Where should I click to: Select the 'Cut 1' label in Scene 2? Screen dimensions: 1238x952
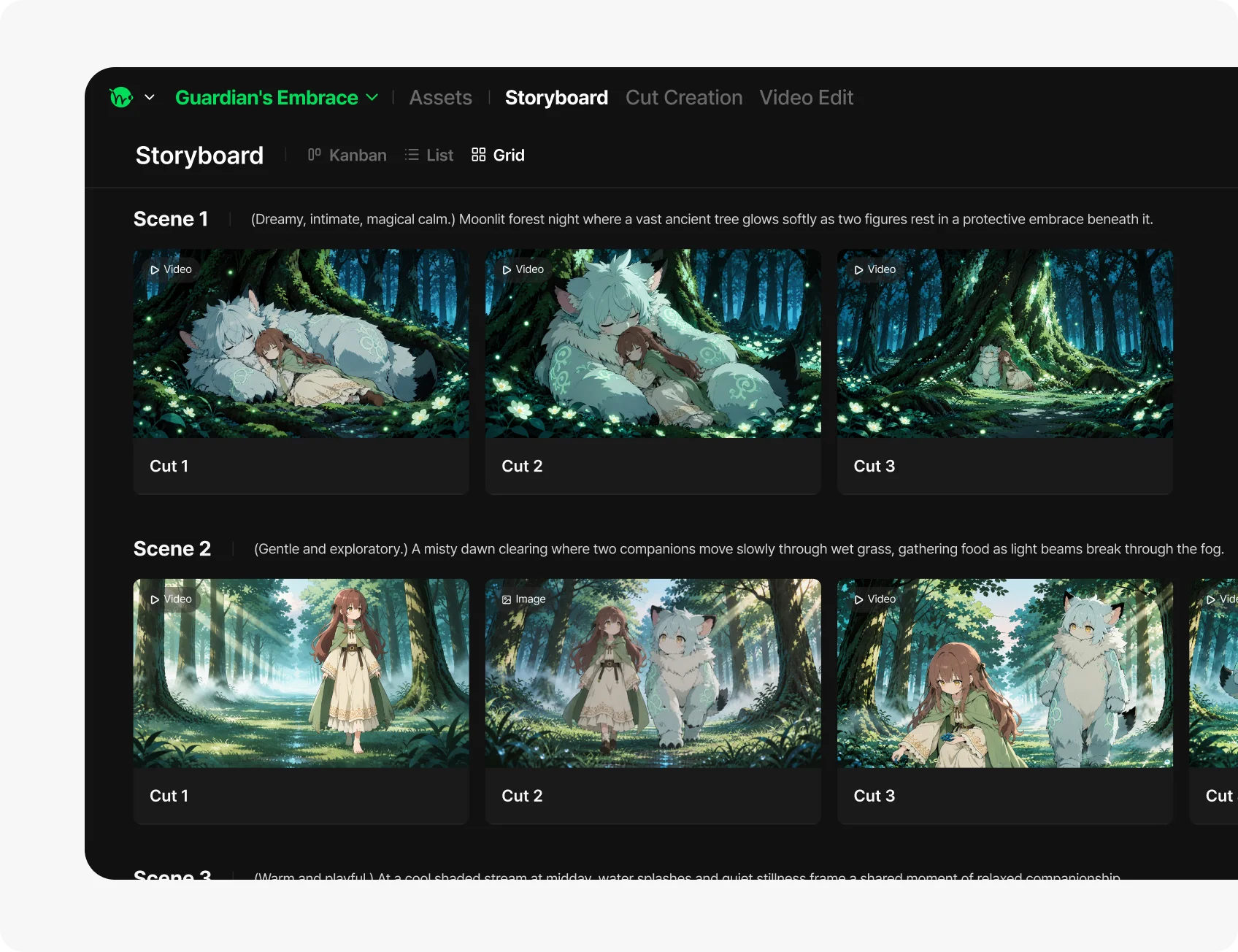click(x=169, y=796)
